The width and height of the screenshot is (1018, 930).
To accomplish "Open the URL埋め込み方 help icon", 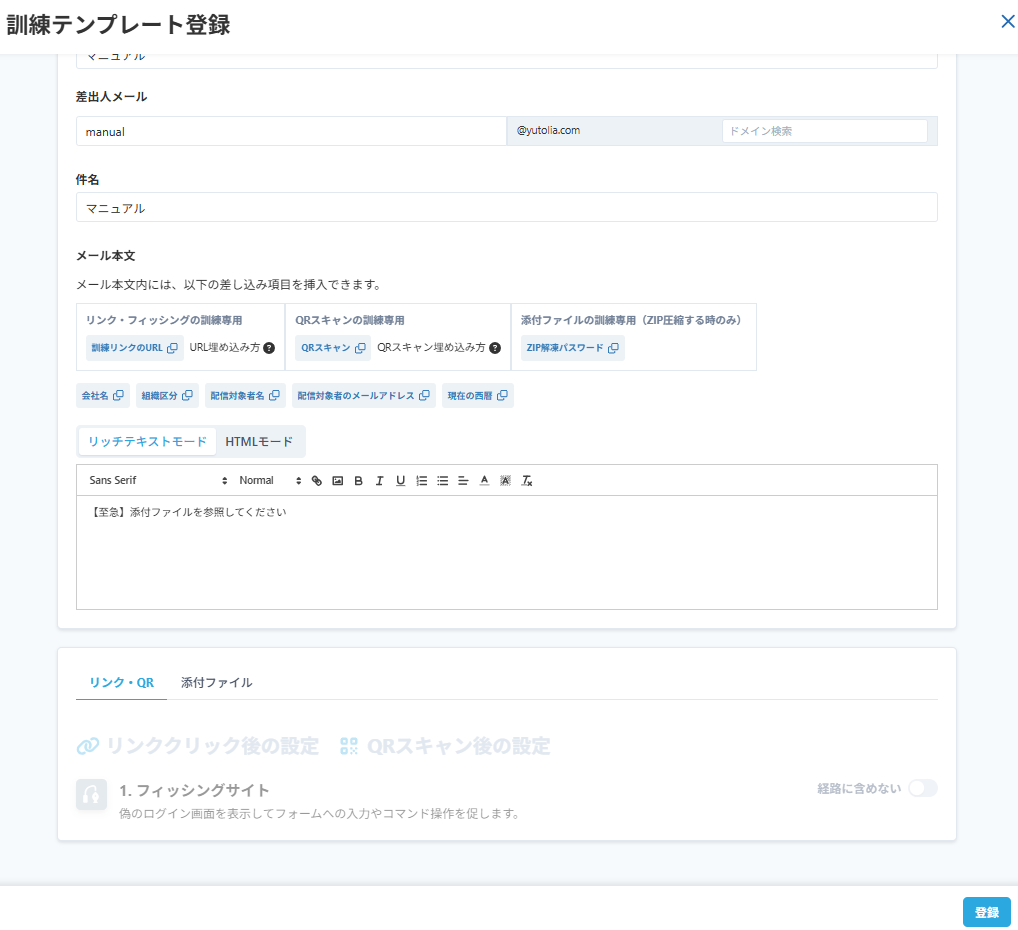I will pyautogui.click(x=269, y=348).
